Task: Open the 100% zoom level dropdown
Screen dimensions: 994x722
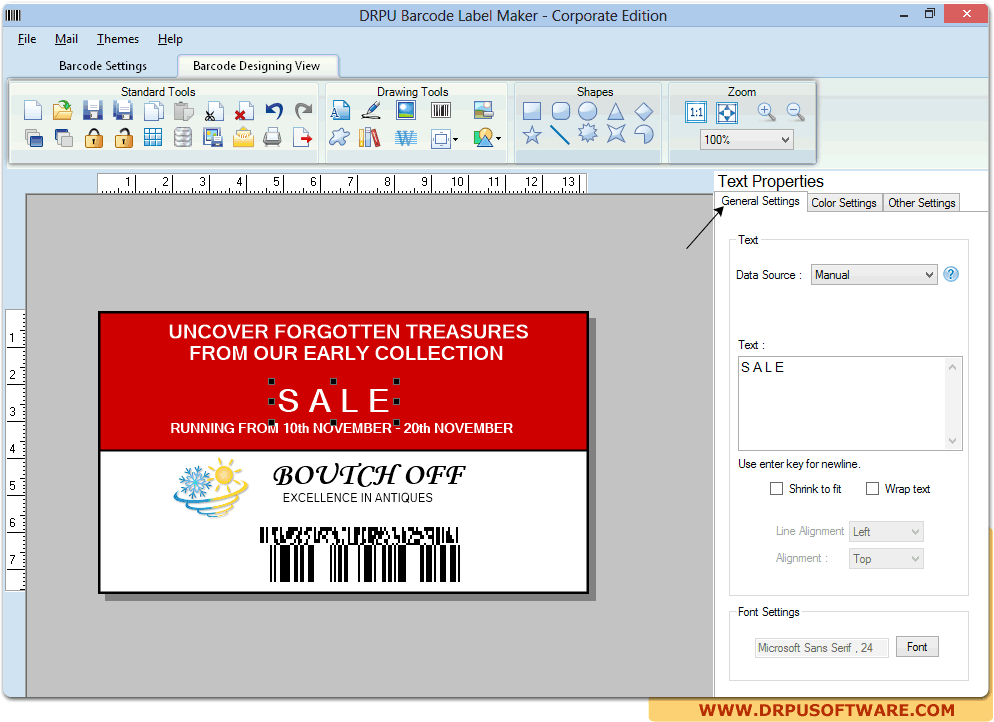Action: coord(747,139)
